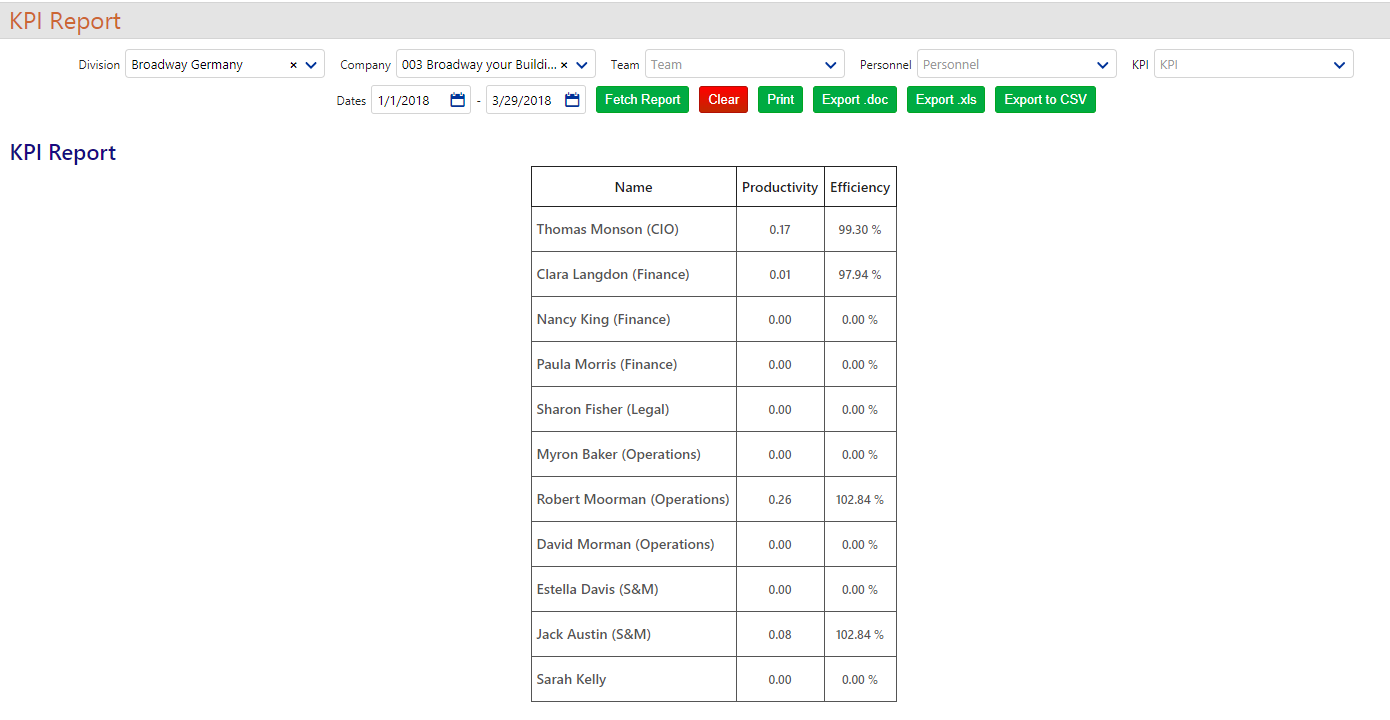This screenshot has height=720, width=1390.
Task: Click the Fetch Report button
Action: 642,100
